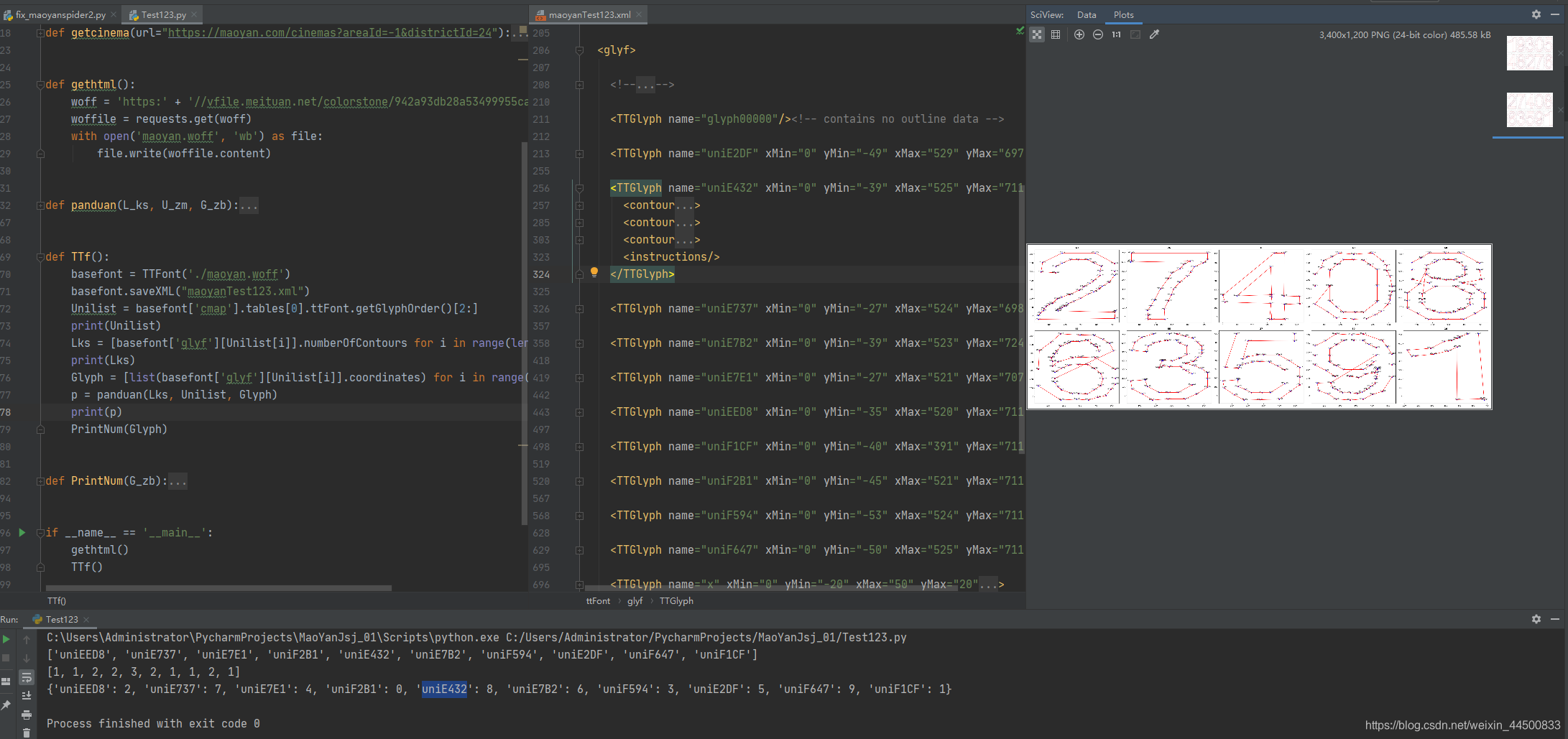The image size is (1568, 739).
Task: Click the Python editor horizontal scrollbar
Action: point(218,588)
